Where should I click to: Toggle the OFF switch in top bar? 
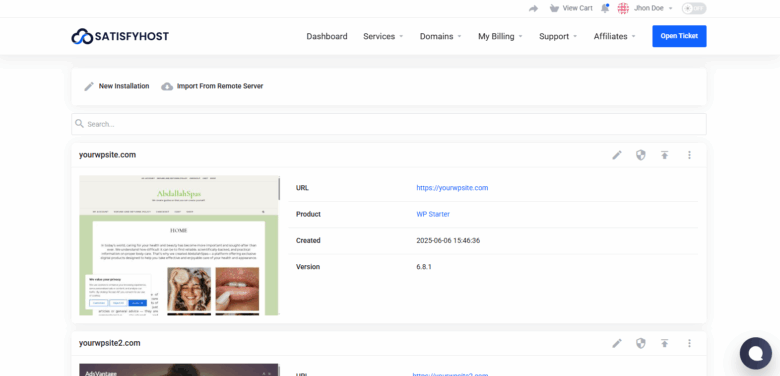(x=694, y=8)
